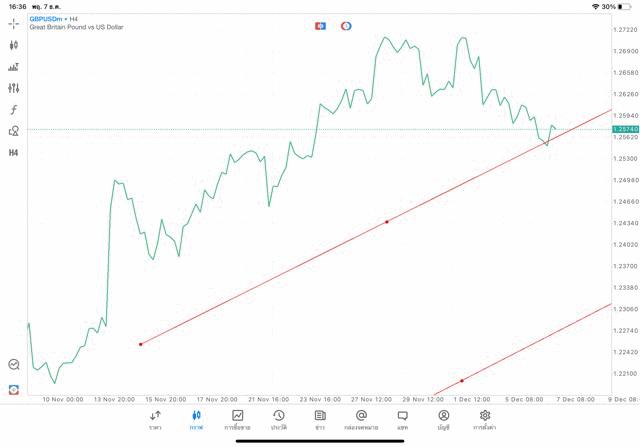Toggle the red-blue circular icon at top
640x447 pixels.
[346, 25]
